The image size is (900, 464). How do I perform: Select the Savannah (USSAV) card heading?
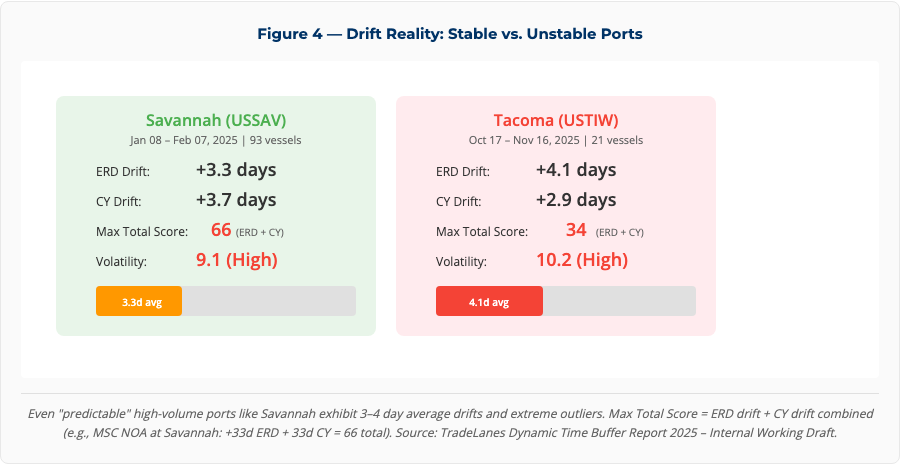pos(215,119)
